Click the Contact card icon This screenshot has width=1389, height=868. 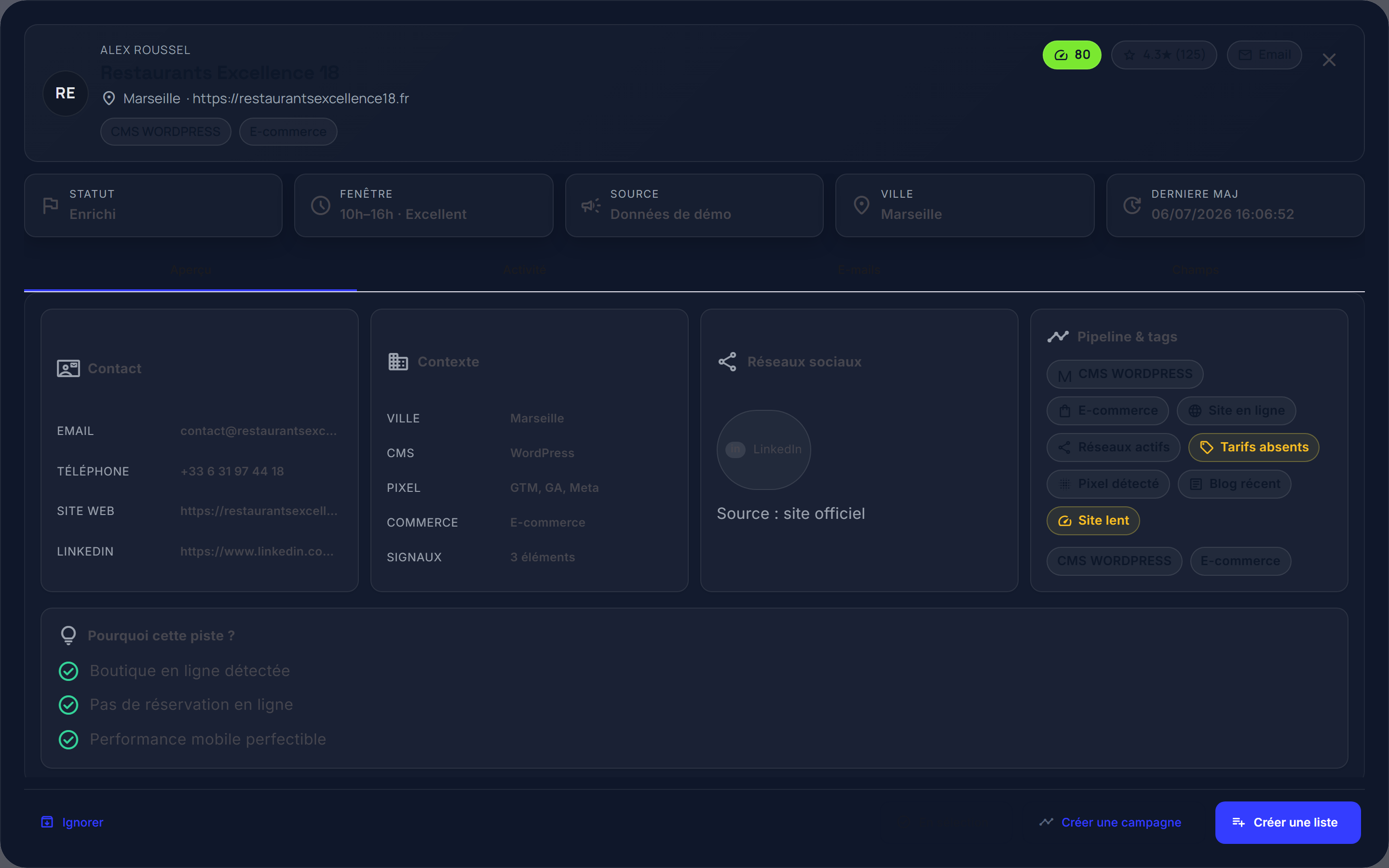(x=68, y=368)
